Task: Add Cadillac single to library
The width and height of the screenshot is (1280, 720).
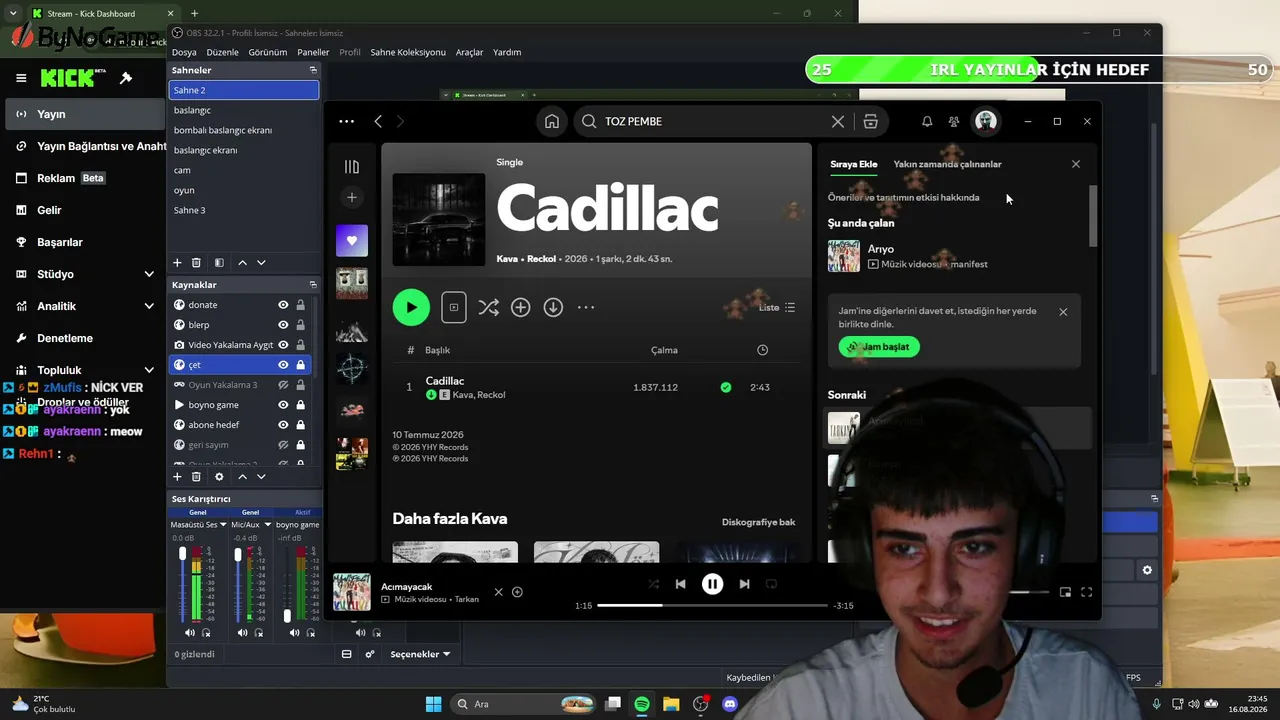Action: point(521,307)
